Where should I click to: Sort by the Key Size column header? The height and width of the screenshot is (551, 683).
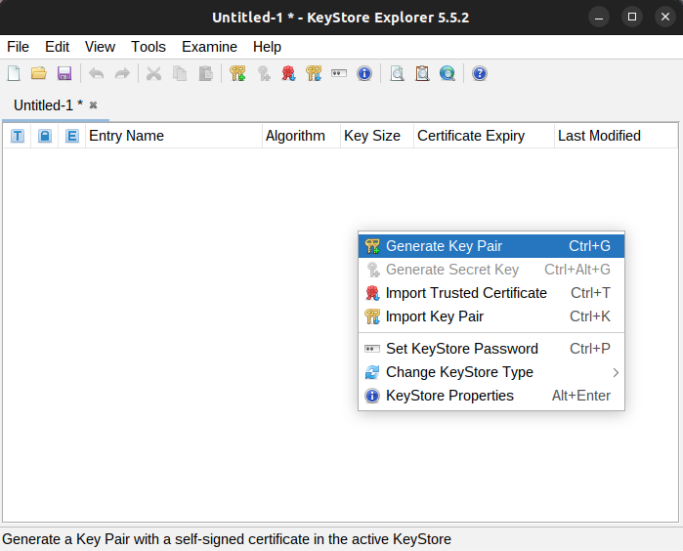pos(377,136)
